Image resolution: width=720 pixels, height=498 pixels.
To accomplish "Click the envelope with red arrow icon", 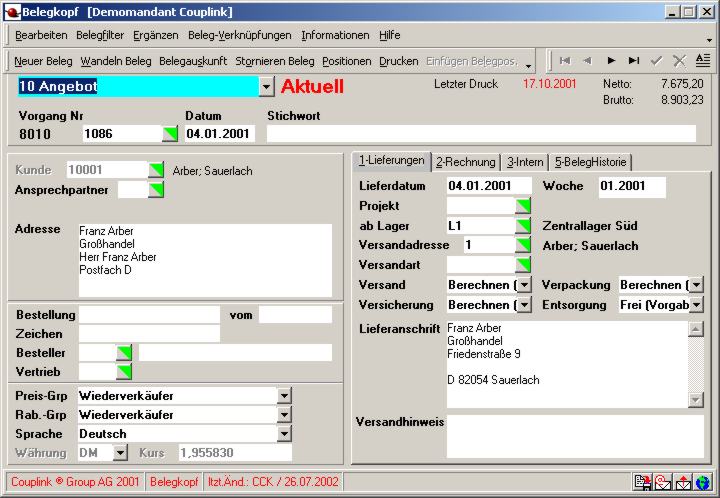I will click(x=683, y=483).
